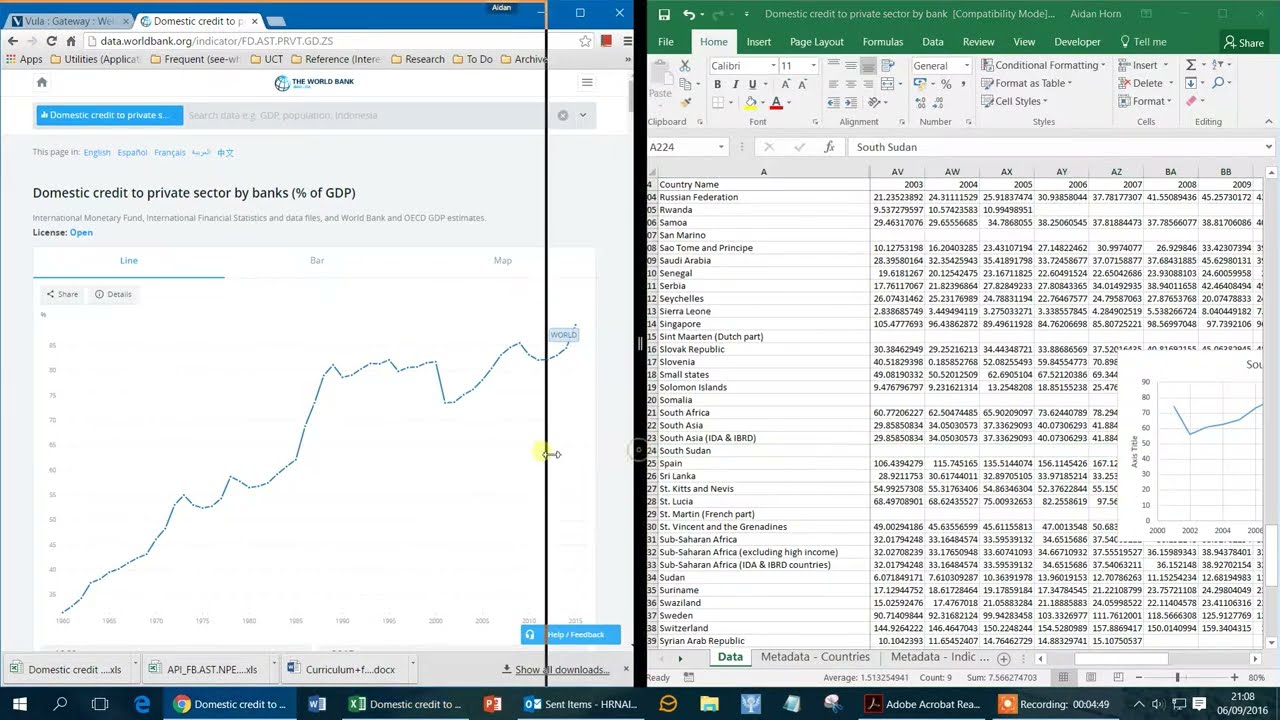Switch Excel to Page Layout view icon

1091,678
